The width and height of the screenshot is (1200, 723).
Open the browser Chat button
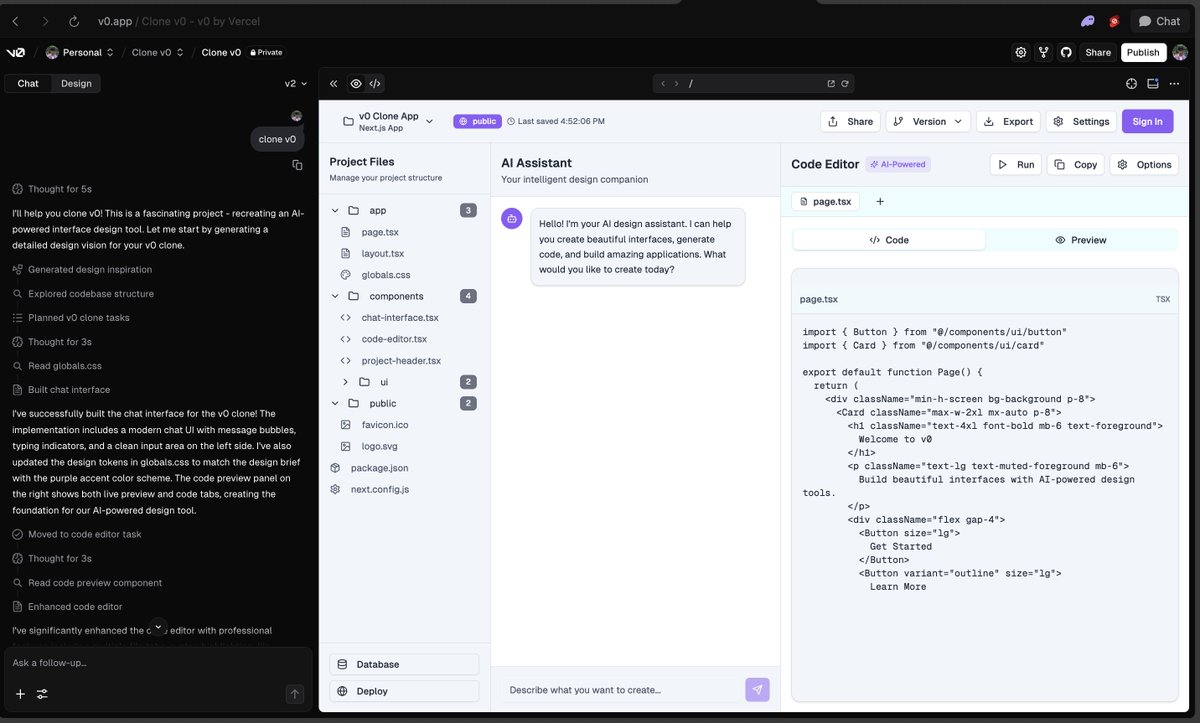[x=1160, y=21]
